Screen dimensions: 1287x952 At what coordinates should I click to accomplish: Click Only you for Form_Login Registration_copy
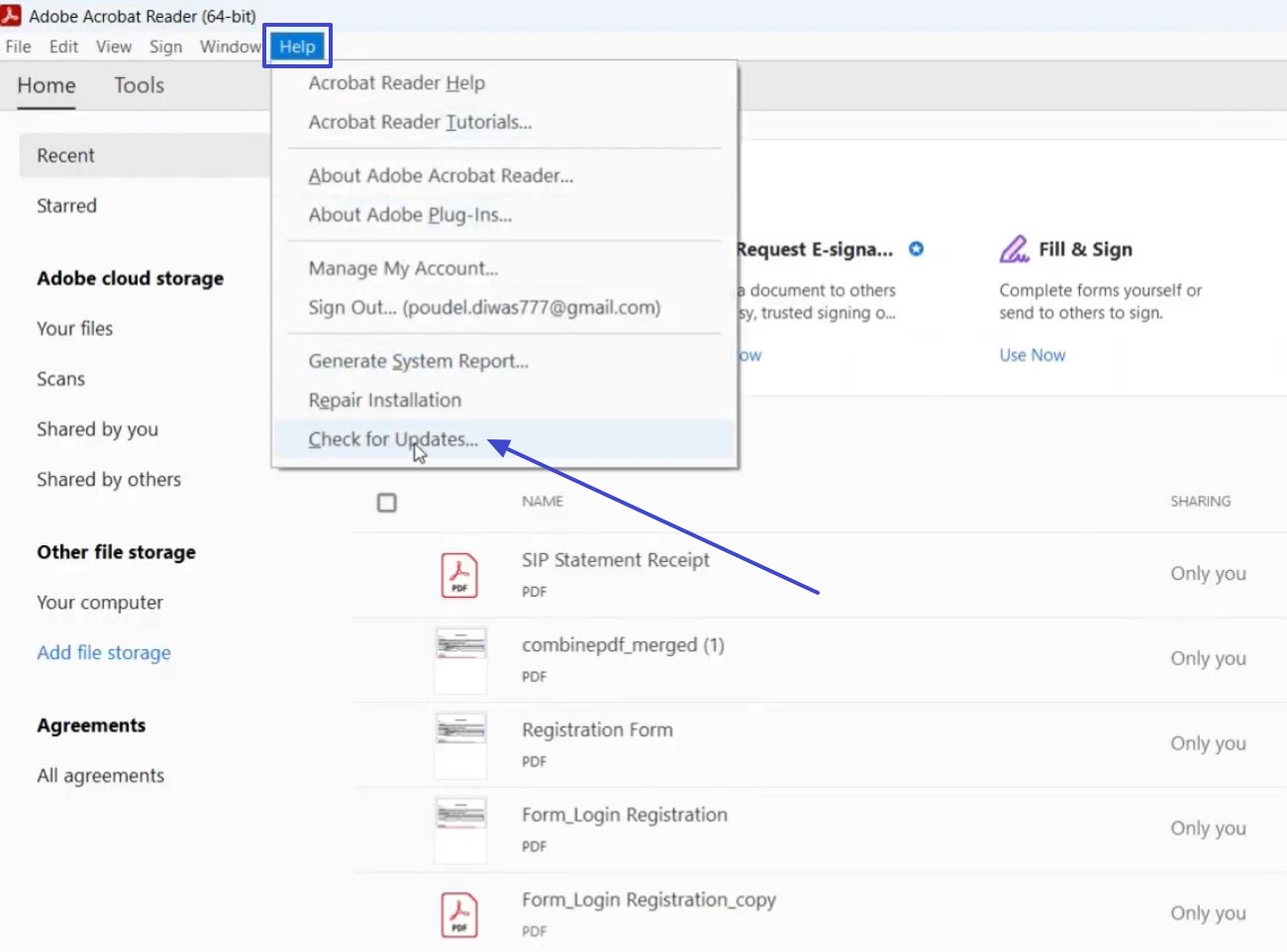pos(1208,913)
